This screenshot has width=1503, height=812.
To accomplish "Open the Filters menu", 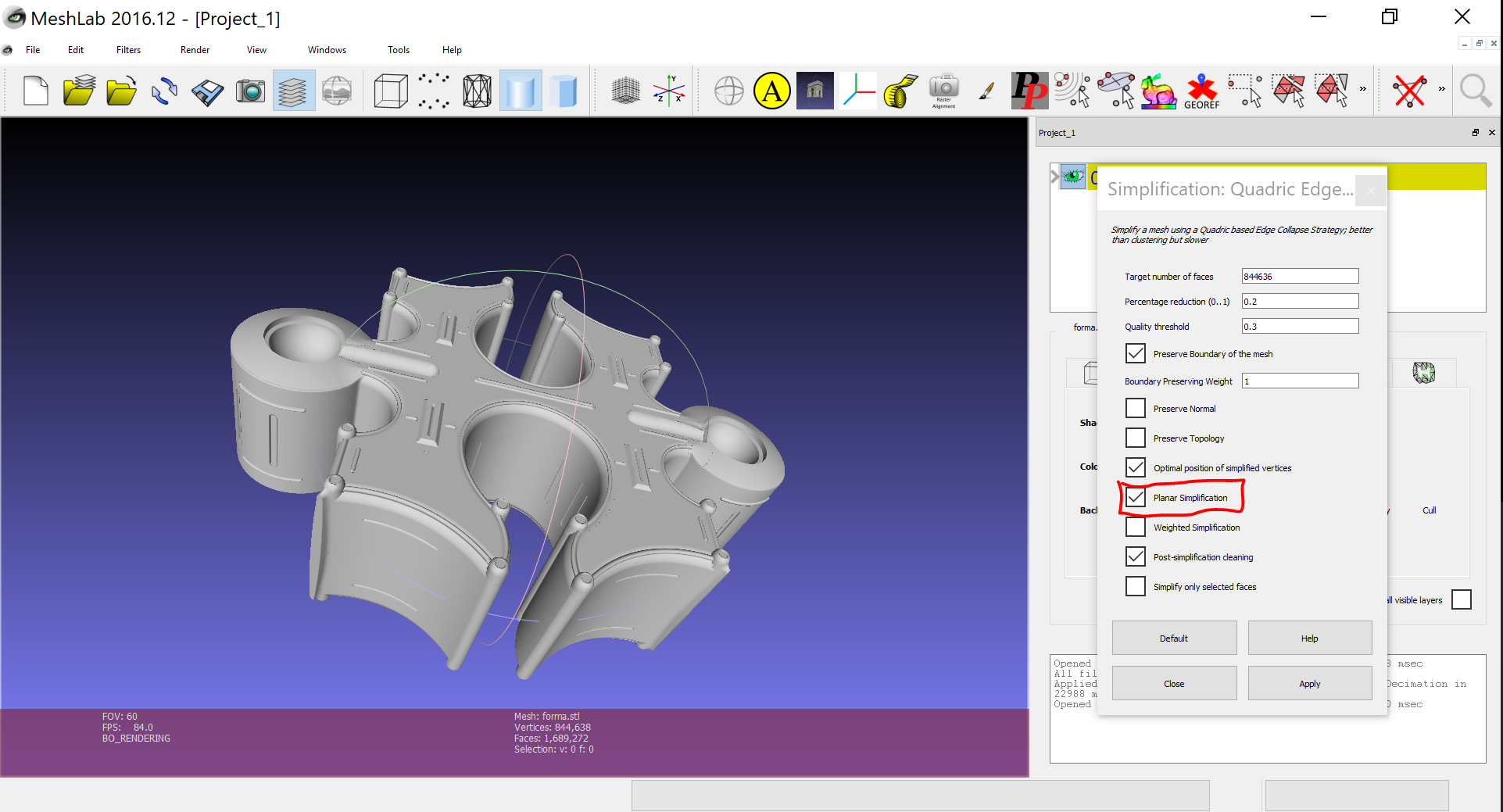I will pos(128,50).
